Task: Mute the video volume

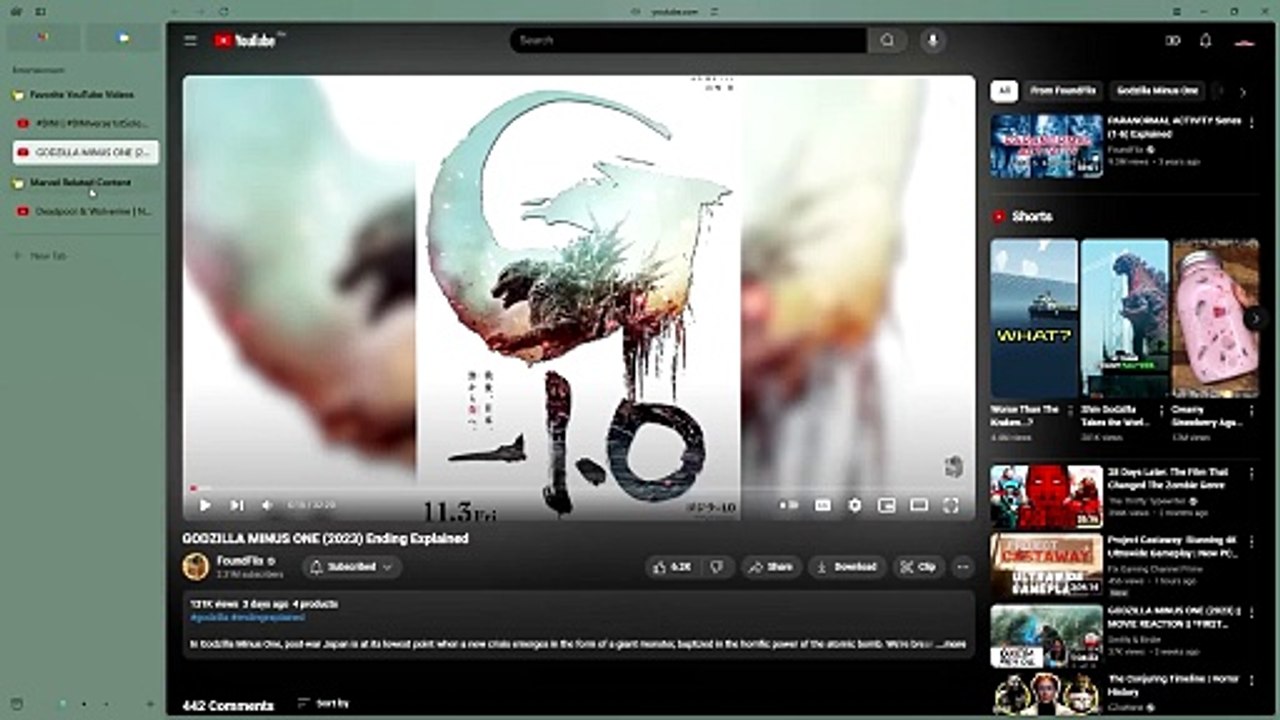Action: (267, 506)
